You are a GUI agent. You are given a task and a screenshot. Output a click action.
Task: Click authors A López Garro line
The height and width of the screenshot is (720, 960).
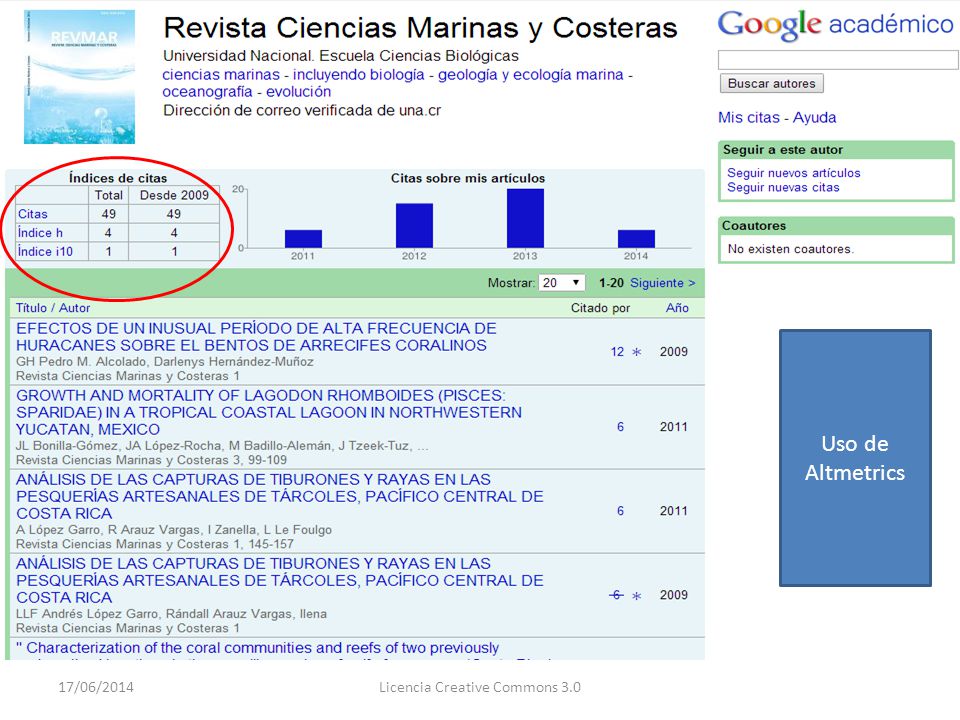point(174,530)
